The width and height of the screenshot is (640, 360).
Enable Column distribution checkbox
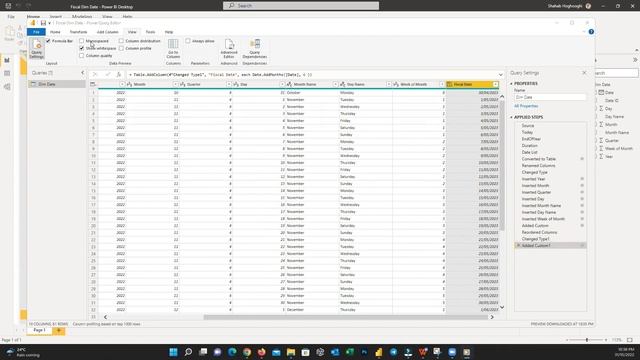pos(121,41)
